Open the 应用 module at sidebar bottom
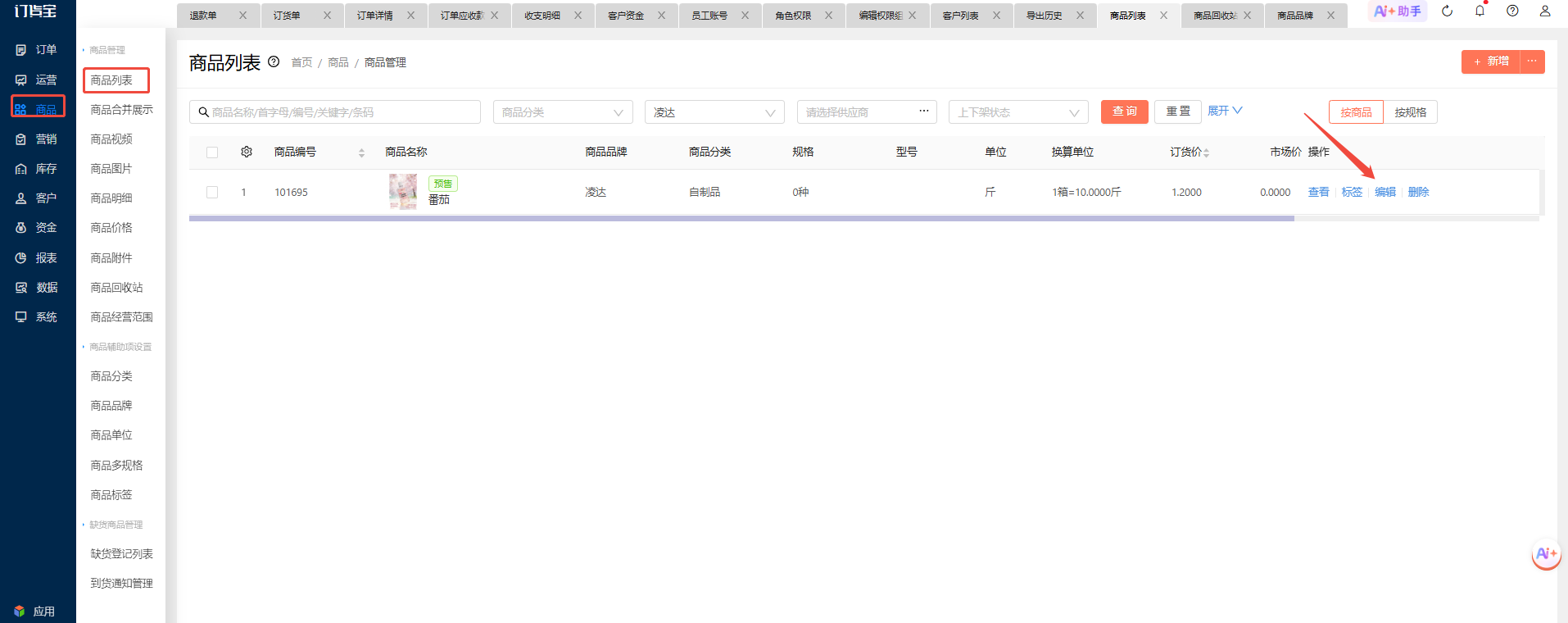The image size is (1568, 623). pyautogui.click(x=35, y=612)
